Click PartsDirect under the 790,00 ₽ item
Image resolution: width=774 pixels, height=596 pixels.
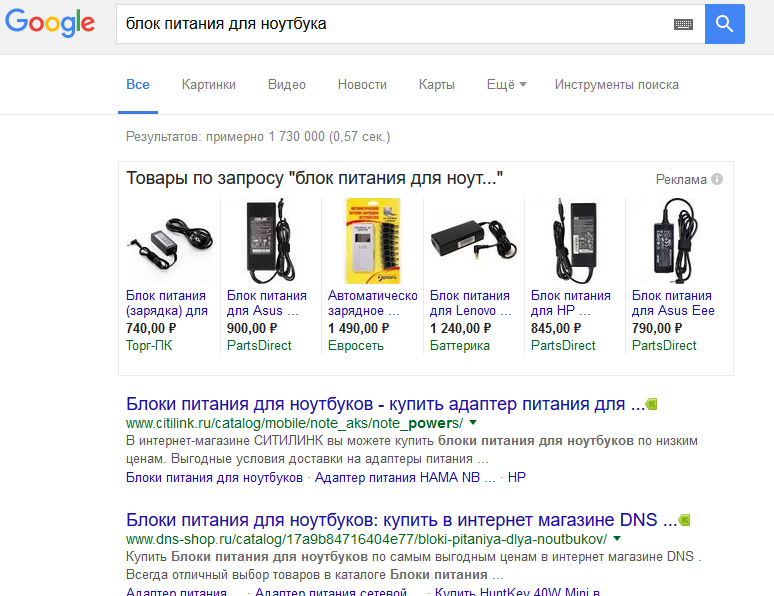(x=664, y=345)
